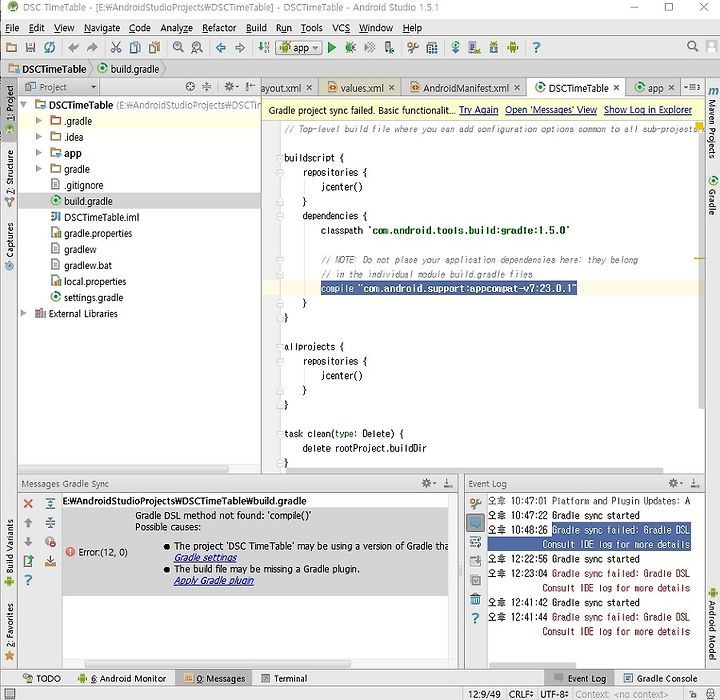
Task: Run the app with green play button
Action: pos(332,47)
